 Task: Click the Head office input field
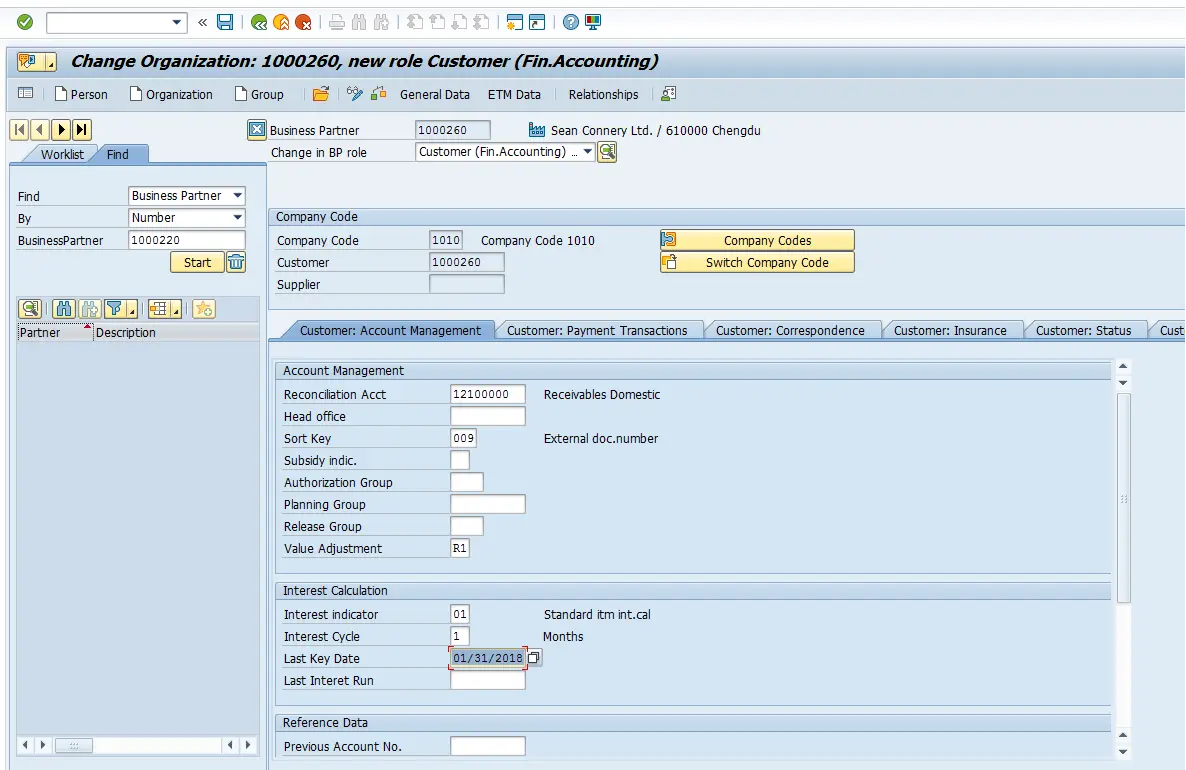point(488,416)
